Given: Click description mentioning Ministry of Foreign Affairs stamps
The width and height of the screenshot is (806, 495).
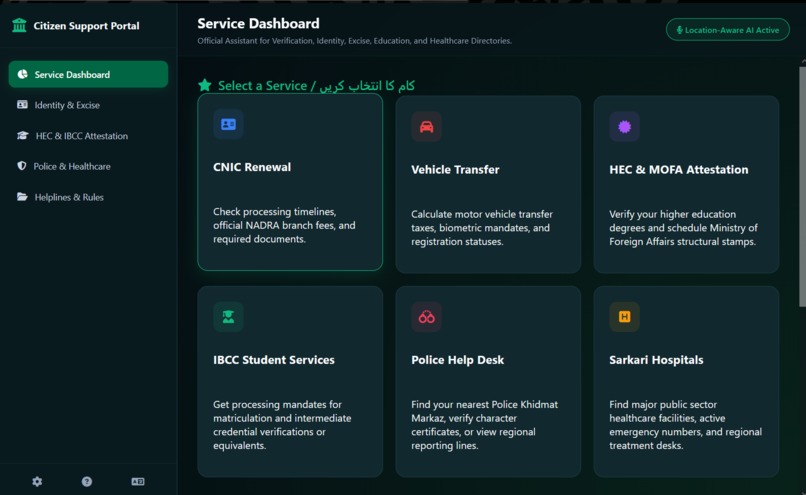Looking at the screenshot, I should pos(683,228).
